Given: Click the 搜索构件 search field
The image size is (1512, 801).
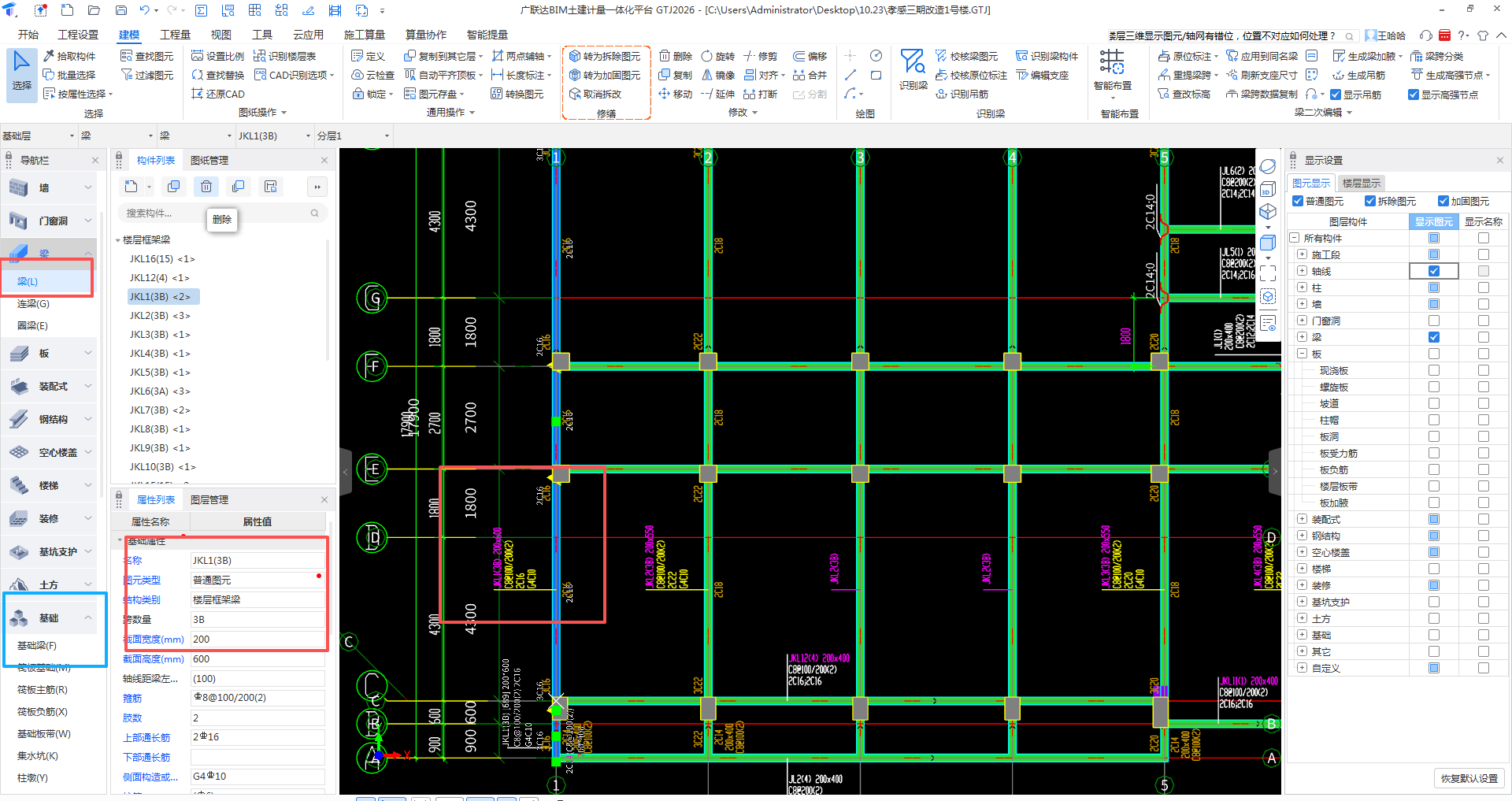Looking at the screenshot, I should 223,213.
